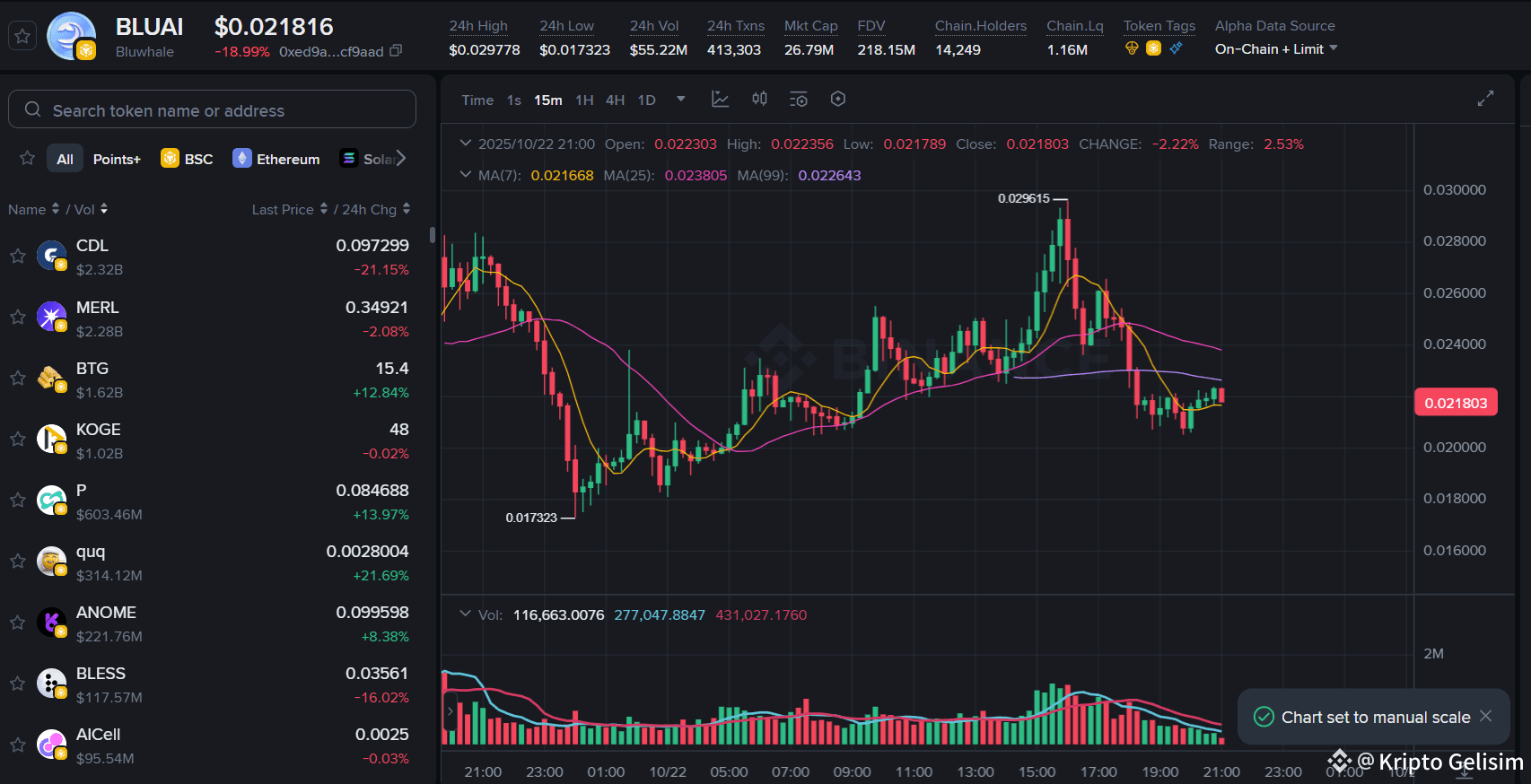Star the quq token
Image resolution: width=1531 pixels, height=784 pixels.
click(17, 561)
